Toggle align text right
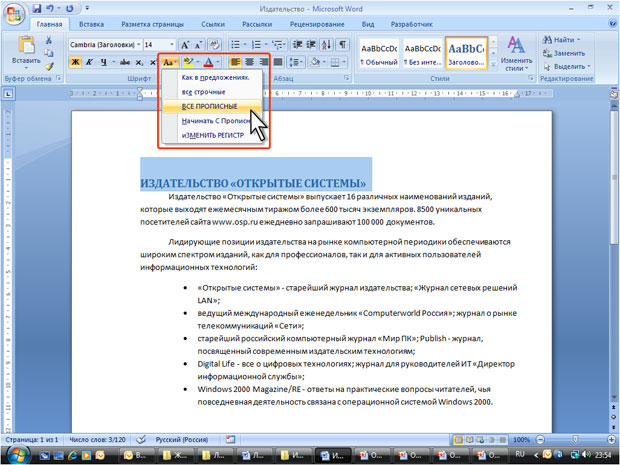 pyautogui.click(x=263, y=62)
